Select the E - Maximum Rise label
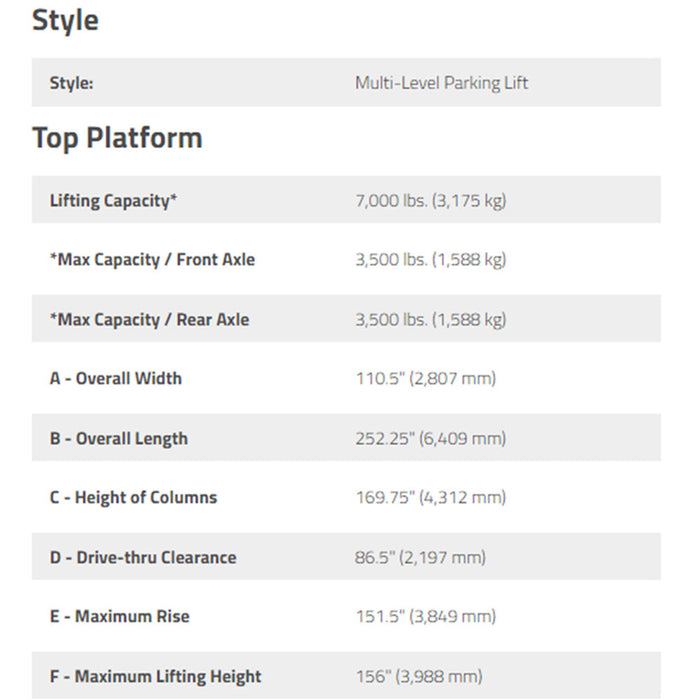 [x=120, y=617]
